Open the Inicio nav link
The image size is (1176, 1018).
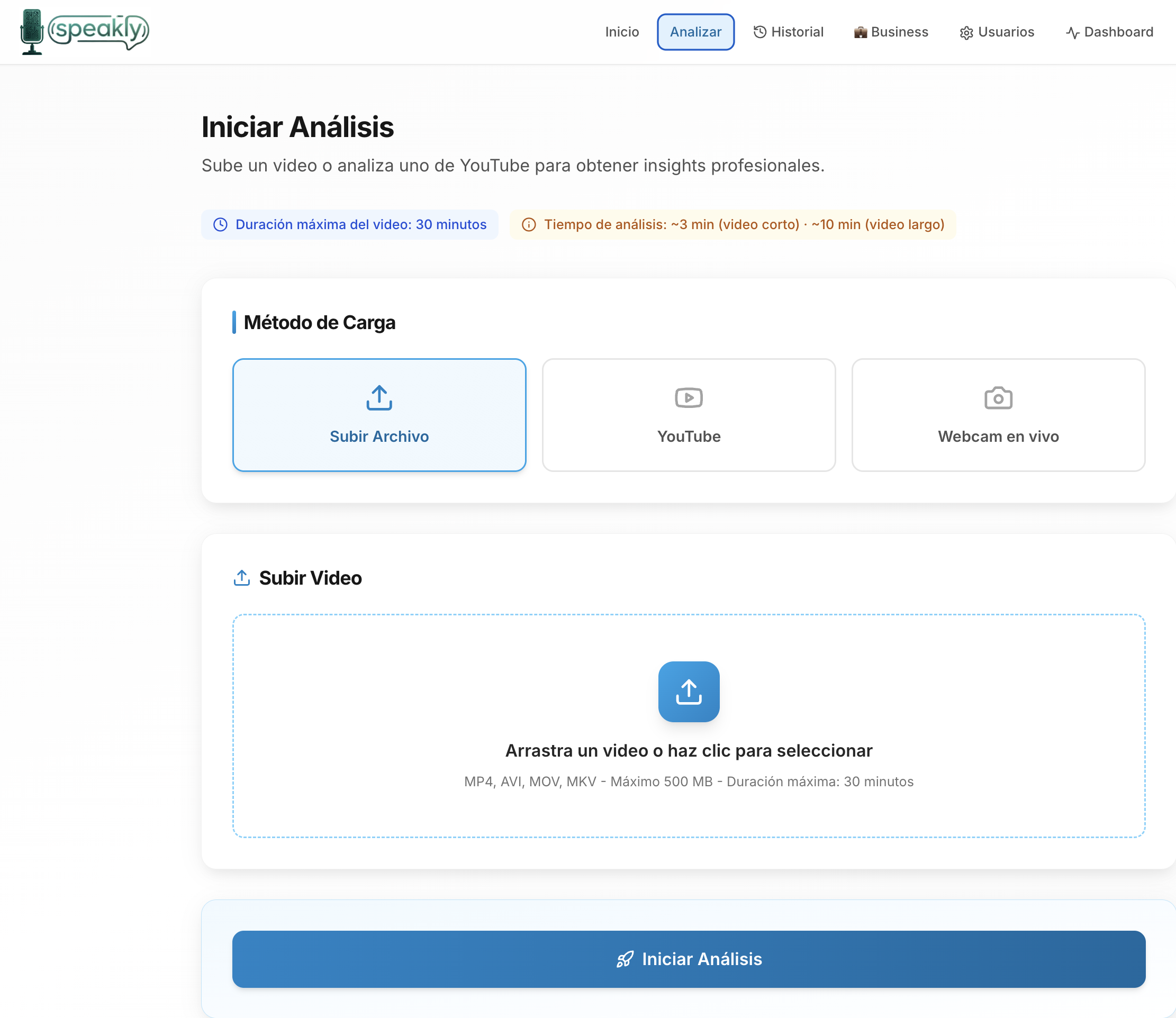(621, 32)
